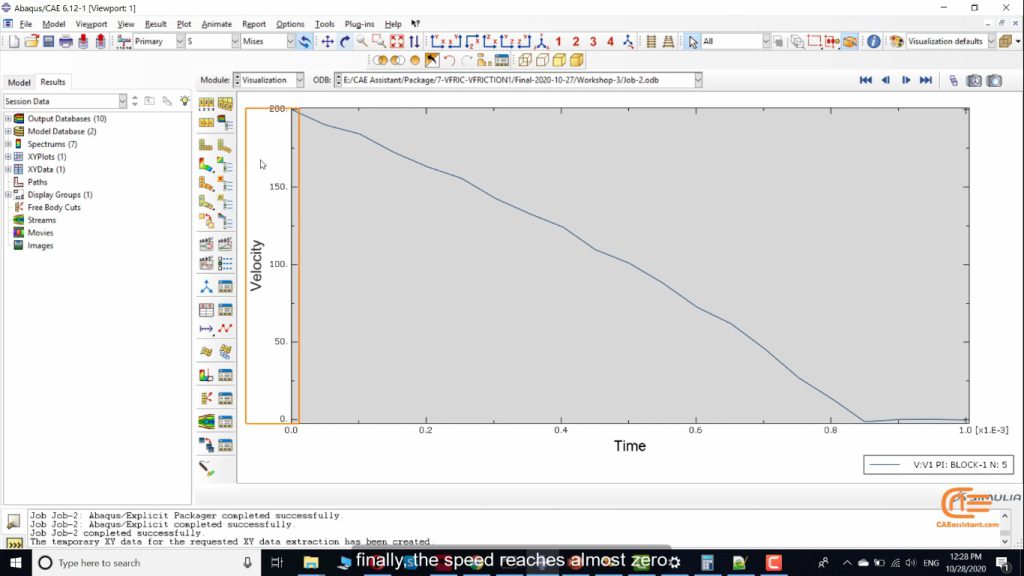
Task: Print the current viewport
Action: pyautogui.click(x=65, y=42)
